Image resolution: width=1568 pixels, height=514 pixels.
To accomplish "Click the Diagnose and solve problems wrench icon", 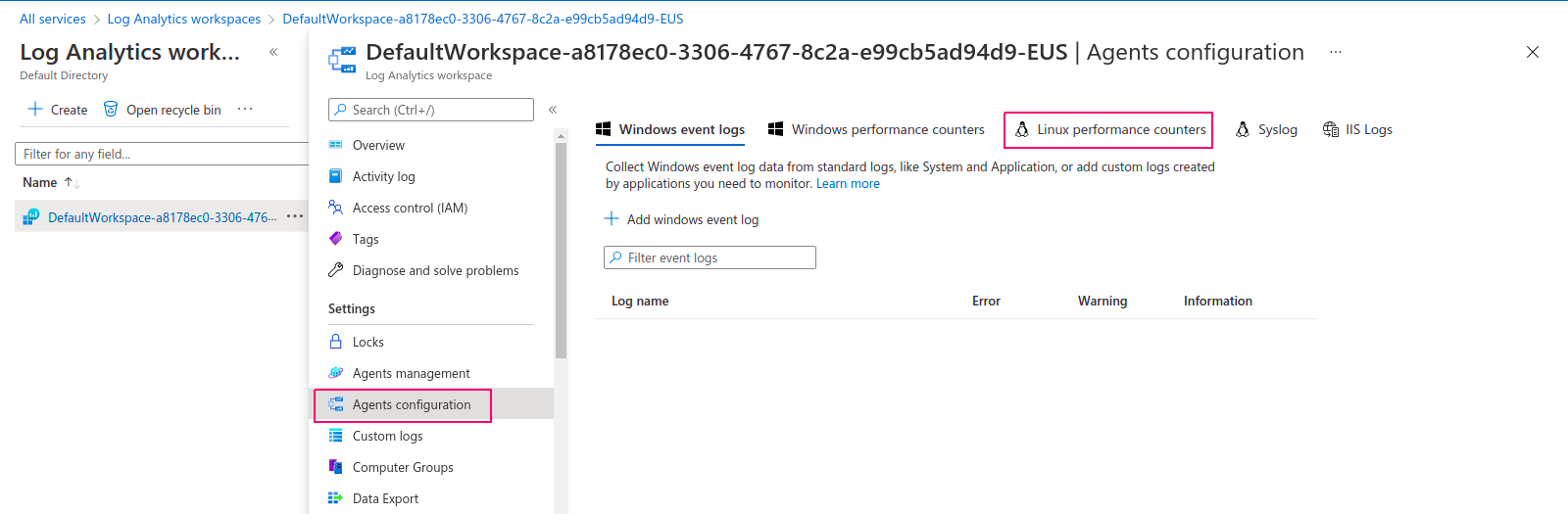I will (335, 270).
